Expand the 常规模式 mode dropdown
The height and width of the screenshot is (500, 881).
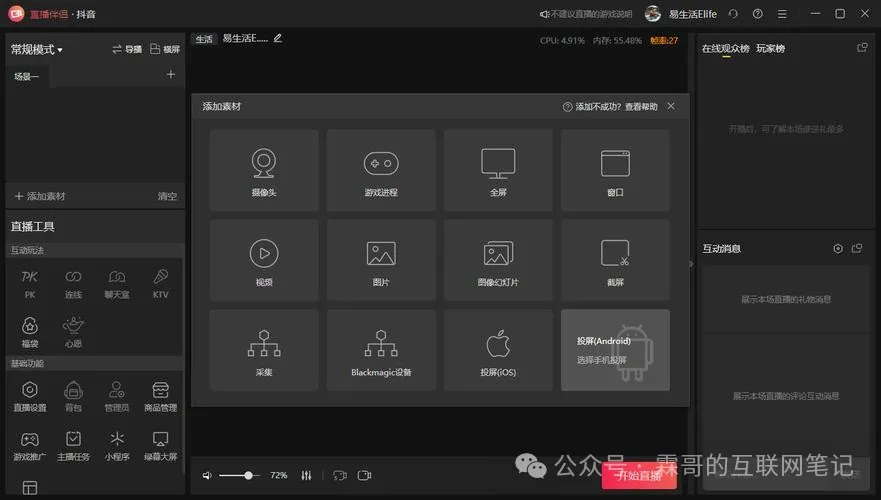pos(37,49)
